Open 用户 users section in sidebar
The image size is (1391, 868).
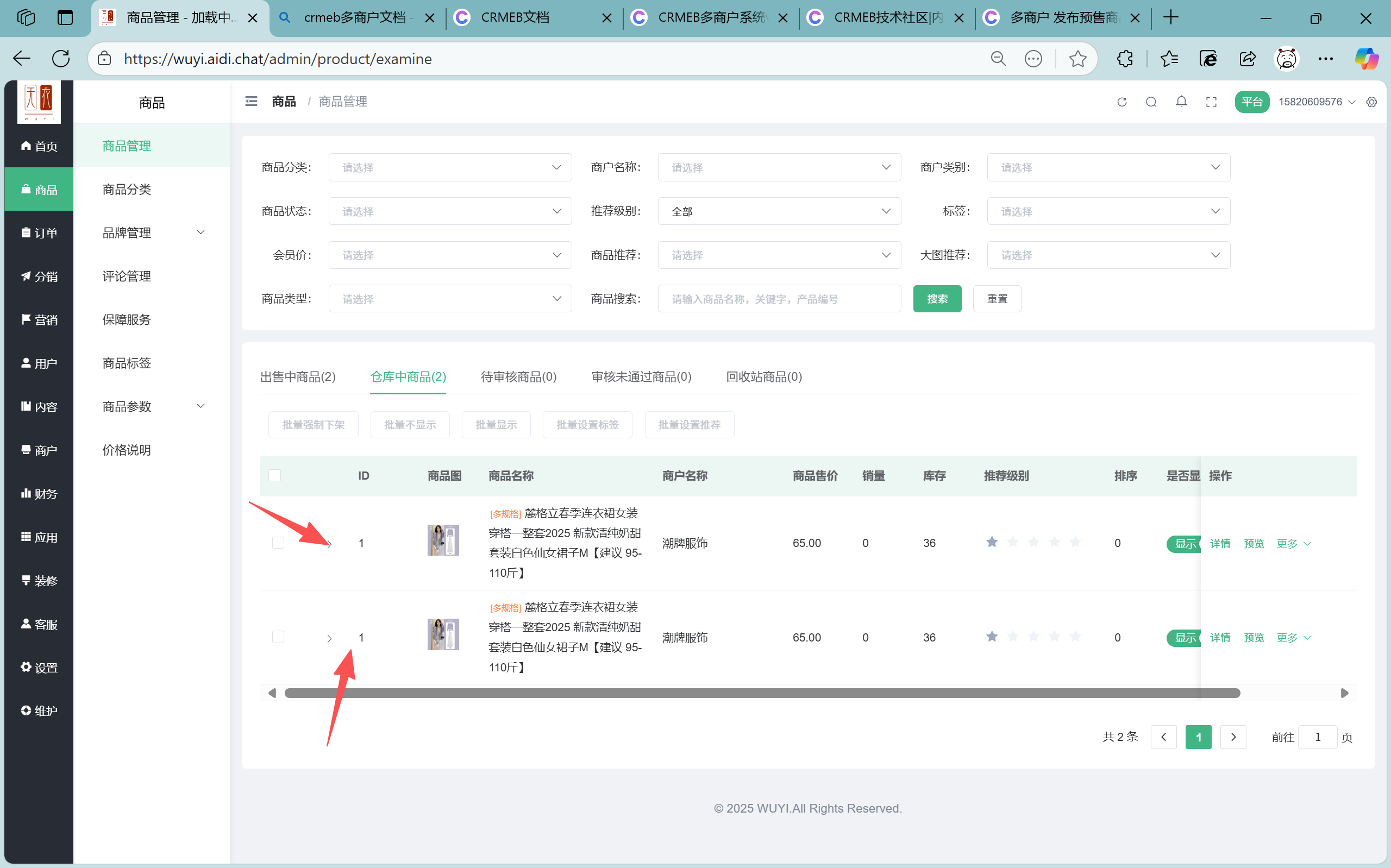(39, 363)
